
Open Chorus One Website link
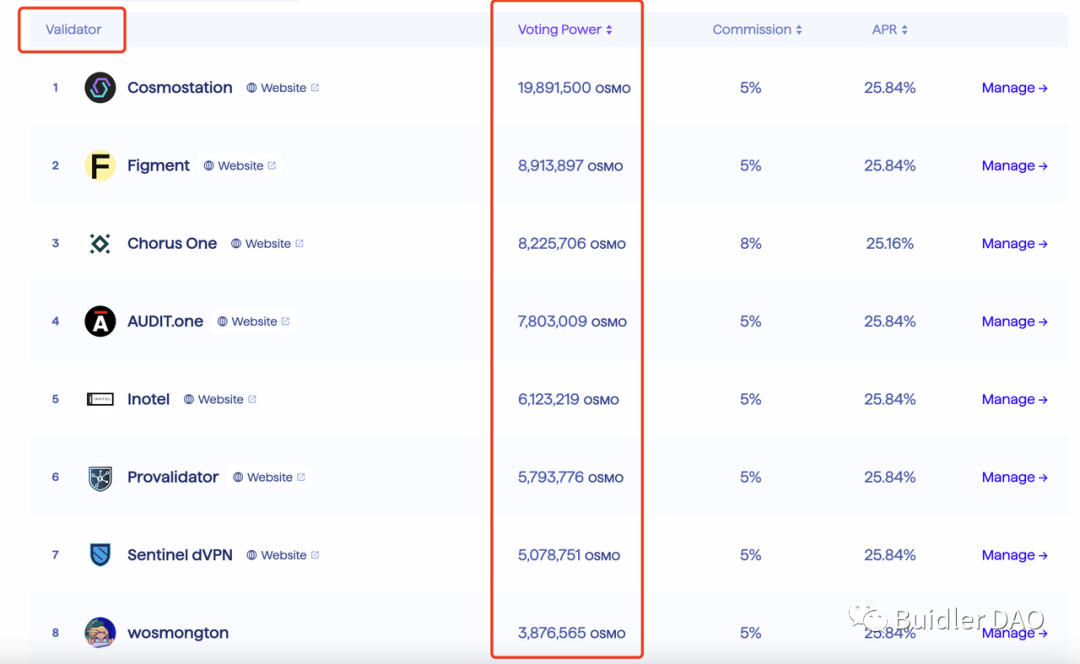click(x=267, y=243)
